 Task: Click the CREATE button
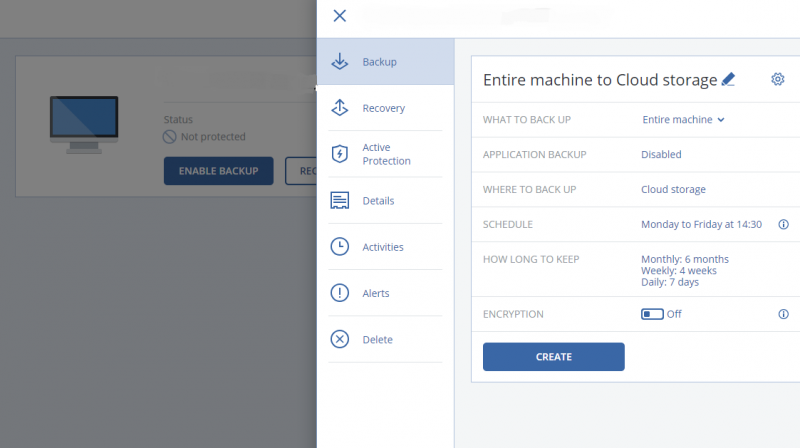click(554, 357)
